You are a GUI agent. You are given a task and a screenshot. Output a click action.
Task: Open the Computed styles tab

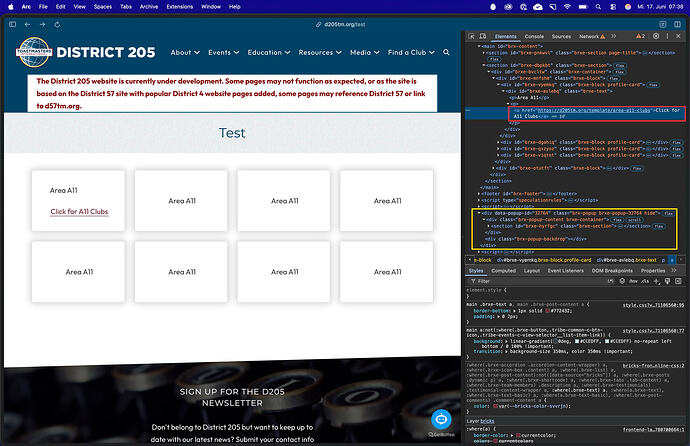point(503,271)
